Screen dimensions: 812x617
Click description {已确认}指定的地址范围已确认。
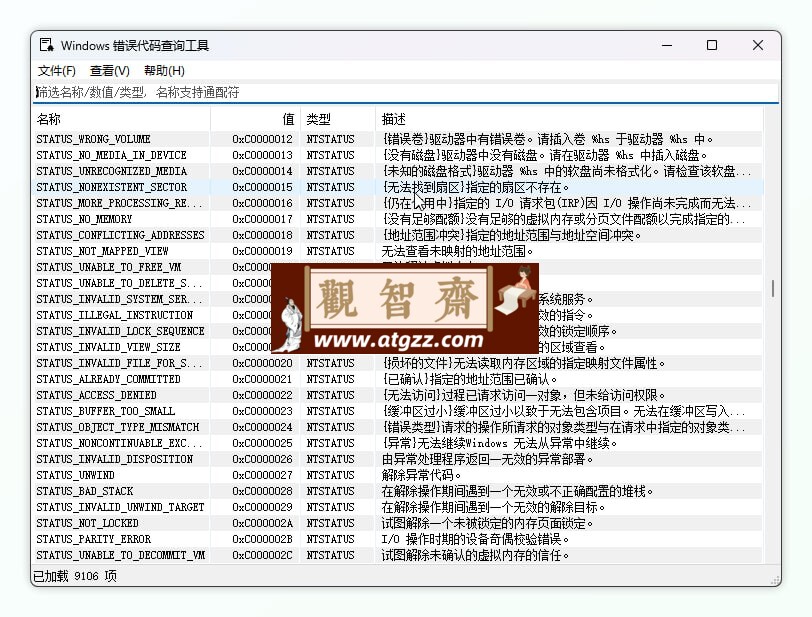[470, 380]
